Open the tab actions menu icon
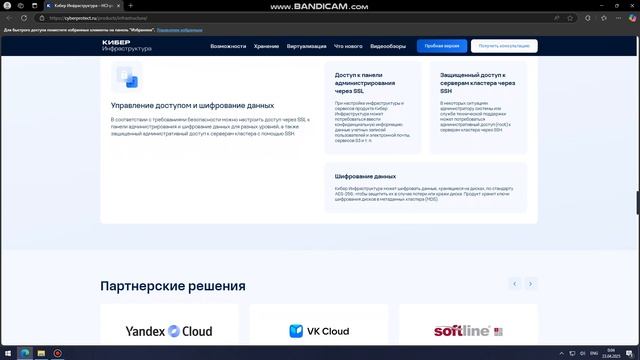Screen dimensions: 640x360 [35, 6]
